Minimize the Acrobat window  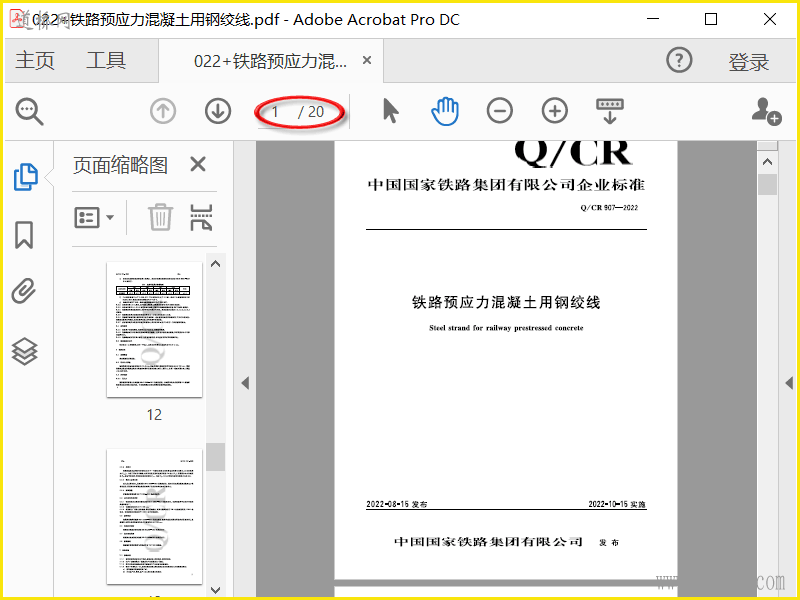(653, 19)
